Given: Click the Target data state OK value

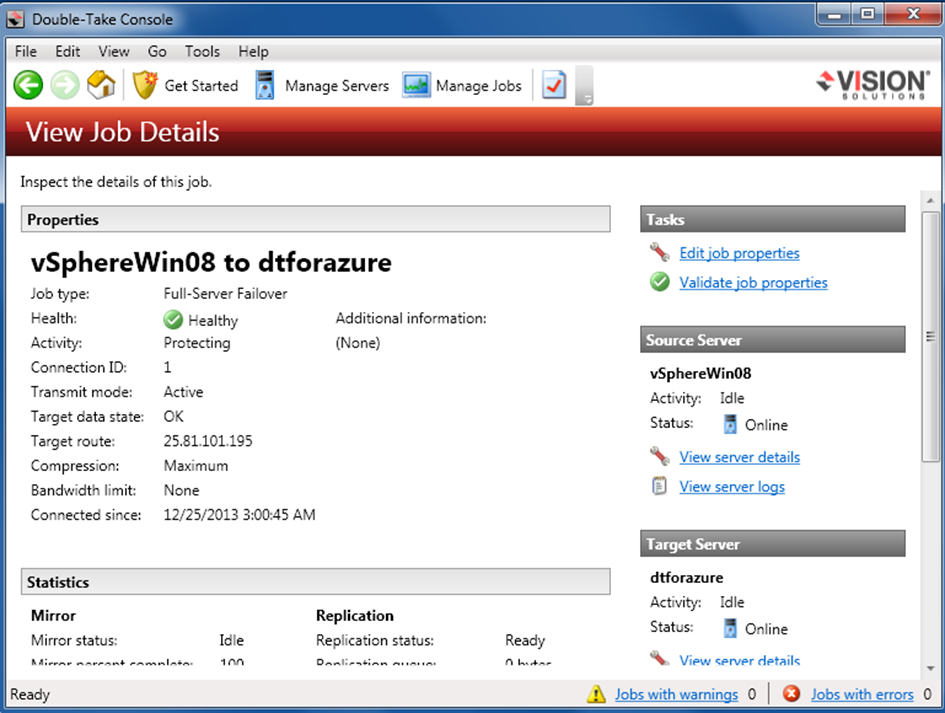Looking at the screenshot, I should (174, 416).
